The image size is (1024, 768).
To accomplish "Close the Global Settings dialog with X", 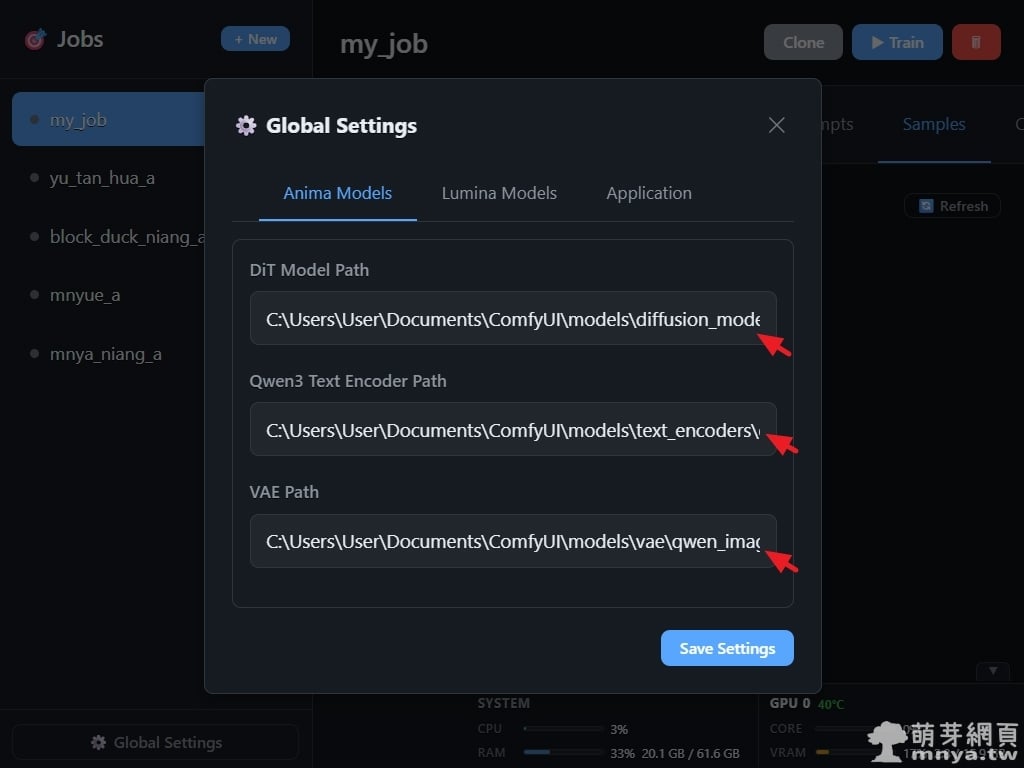I will tap(776, 125).
